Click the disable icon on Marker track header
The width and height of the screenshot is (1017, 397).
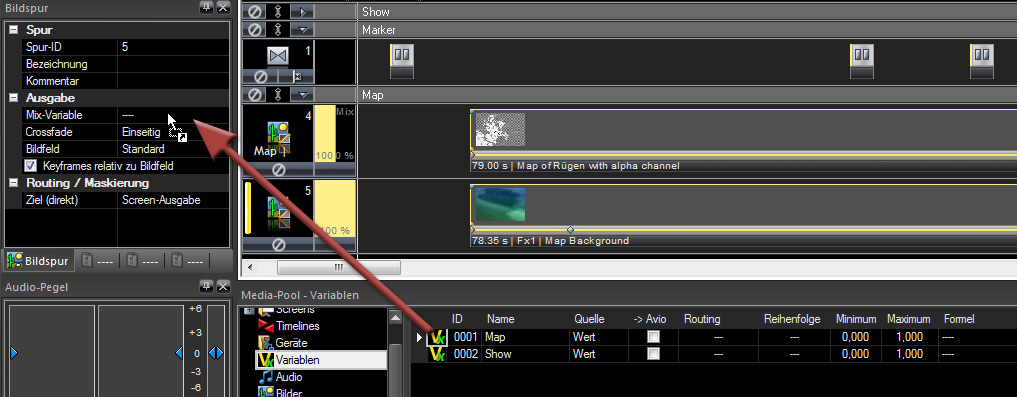pyautogui.click(x=255, y=30)
